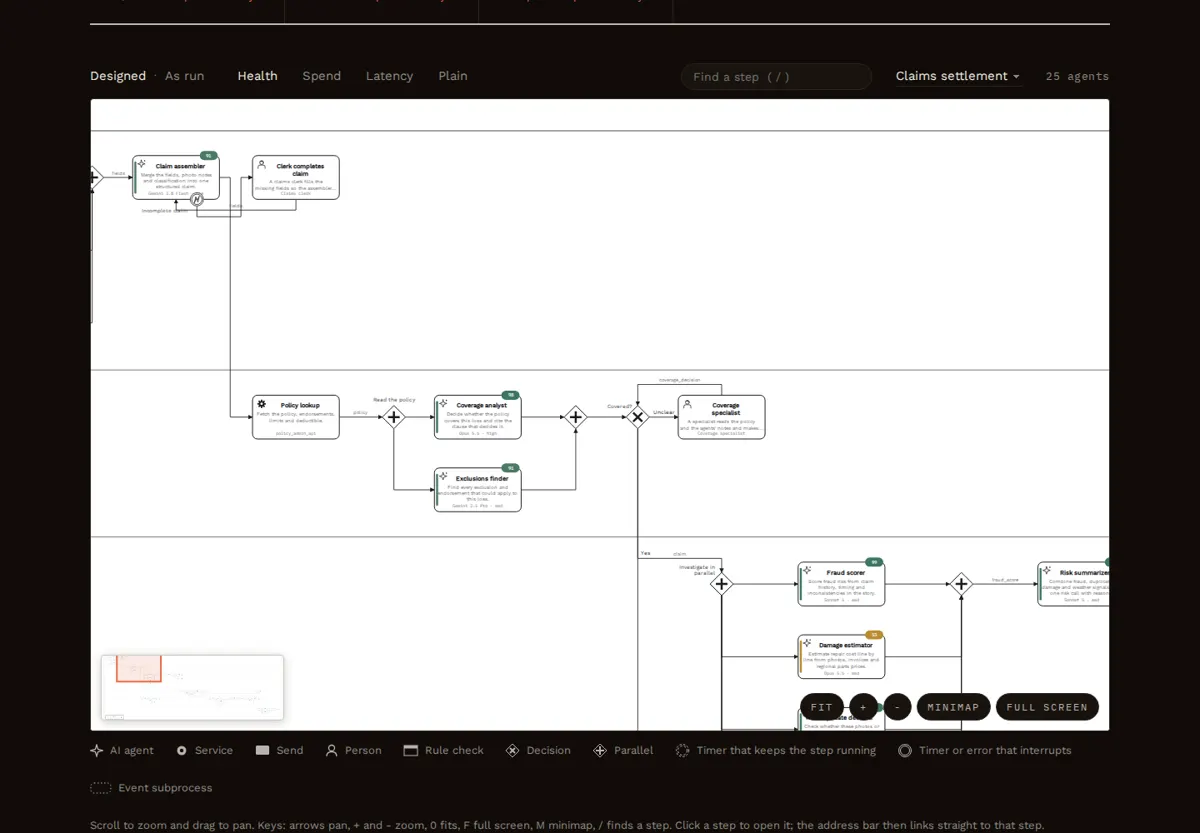Open the Risk summarizer step
This screenshot has width=1200, height=833.
tap(1074, 584)
